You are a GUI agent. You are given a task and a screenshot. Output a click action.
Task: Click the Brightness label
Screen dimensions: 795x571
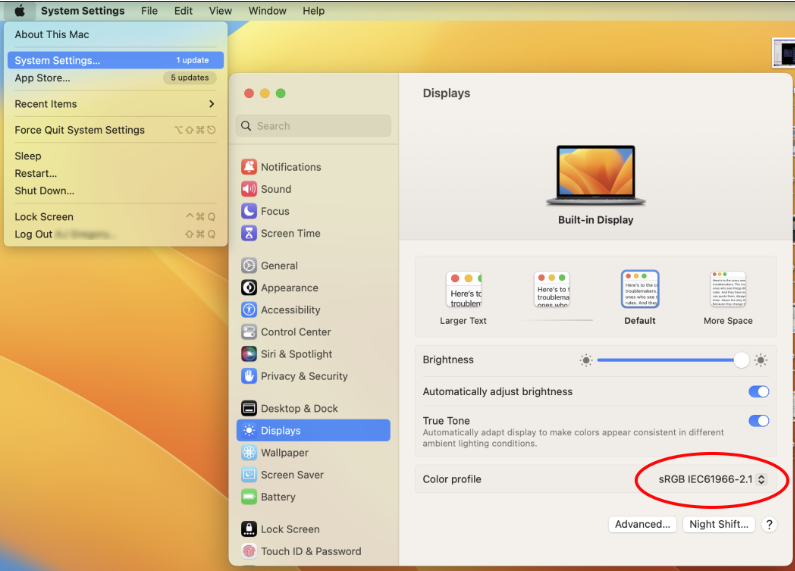(x=448, y=360)
